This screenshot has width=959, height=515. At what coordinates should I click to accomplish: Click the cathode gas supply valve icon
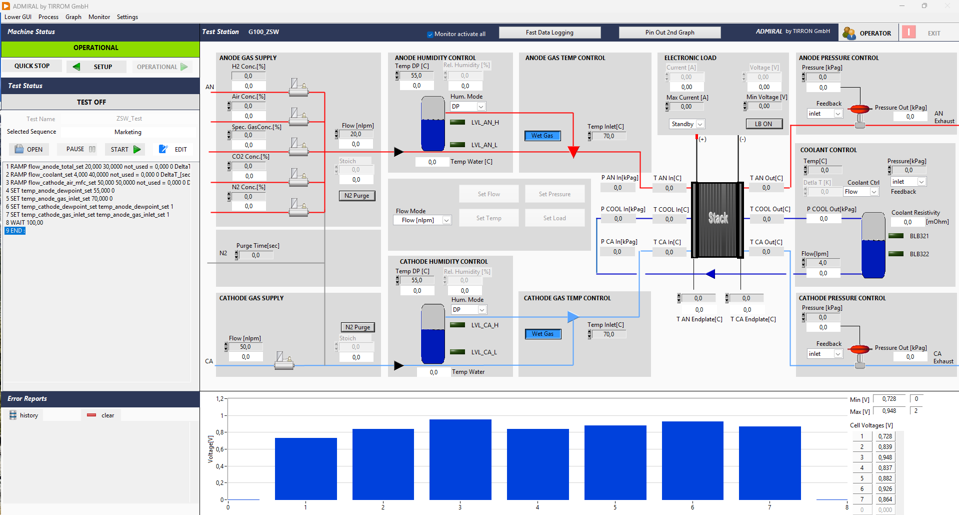click(284, 360)
